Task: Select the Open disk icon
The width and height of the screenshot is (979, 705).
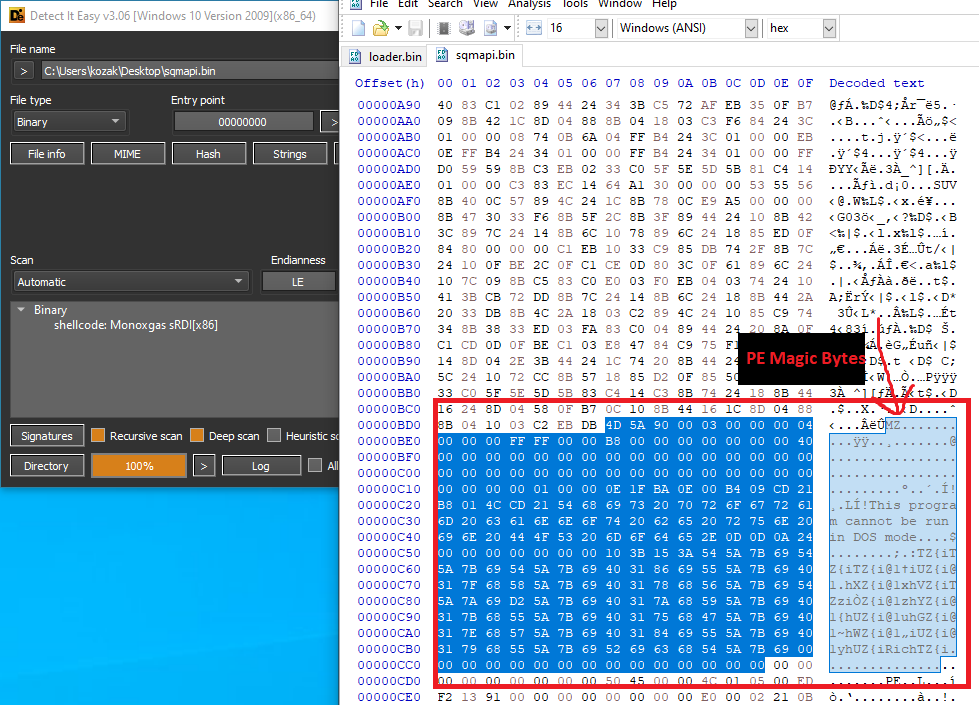Action: pyautogui.click(x=467, y=28)
